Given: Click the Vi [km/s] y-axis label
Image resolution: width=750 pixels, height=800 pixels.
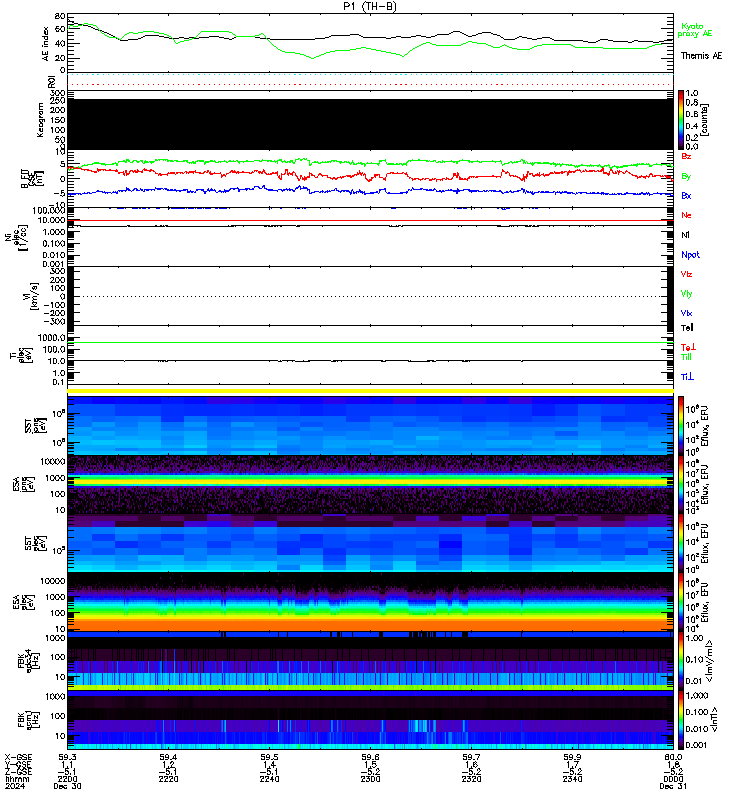Looking at the screenshot, I should tap(31, 296).
